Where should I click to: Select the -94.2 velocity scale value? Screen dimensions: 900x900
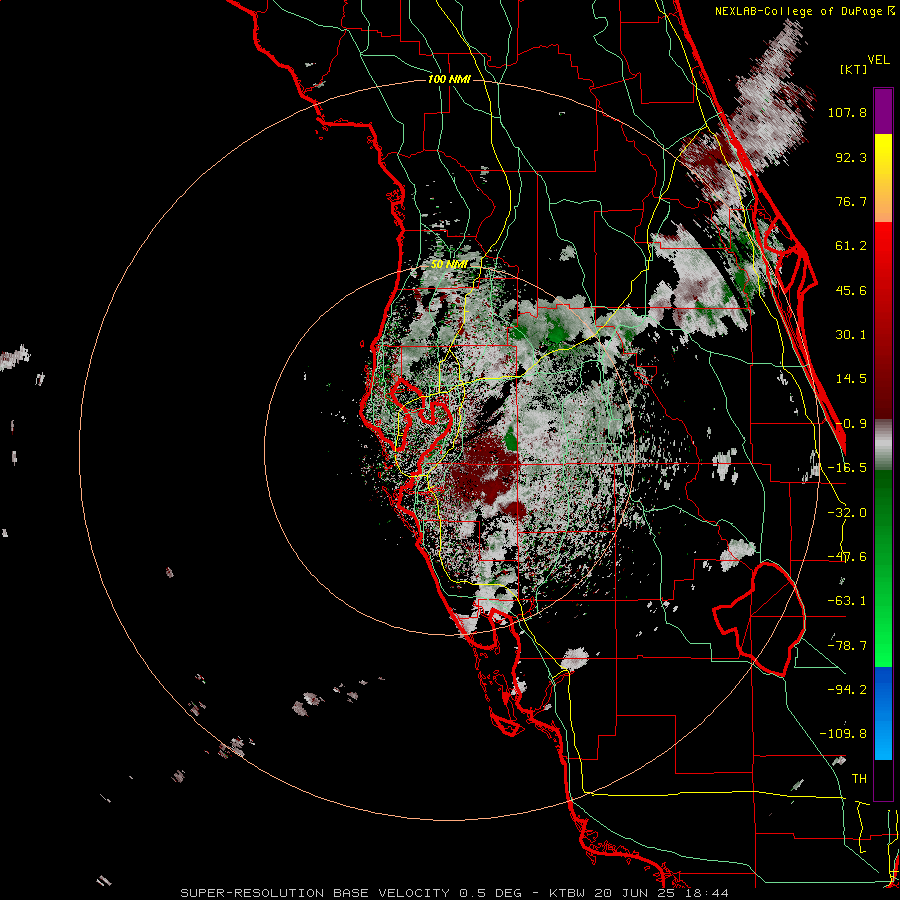tap(847, 689)
